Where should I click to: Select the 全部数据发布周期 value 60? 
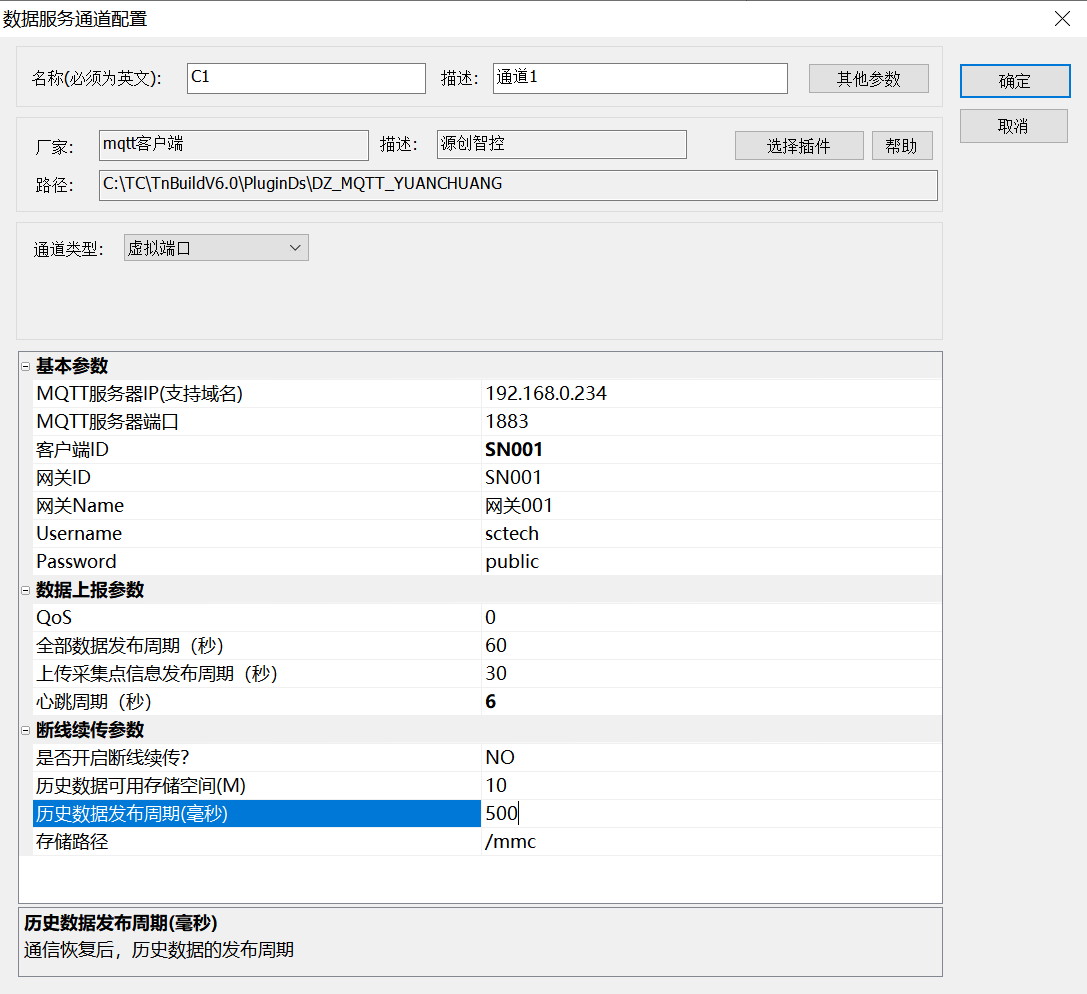711,645
